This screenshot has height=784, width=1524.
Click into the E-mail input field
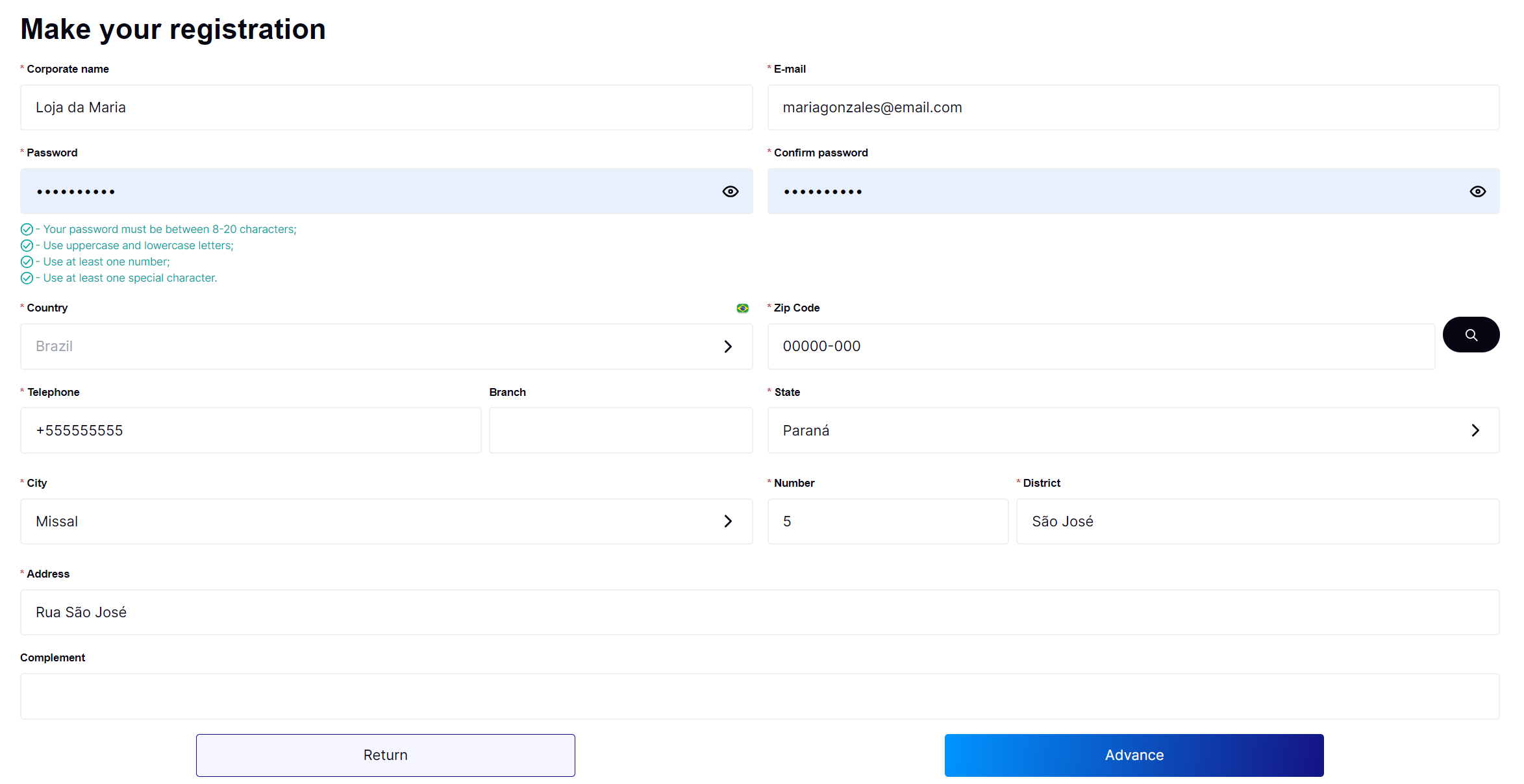click(x=1133, y=108)
